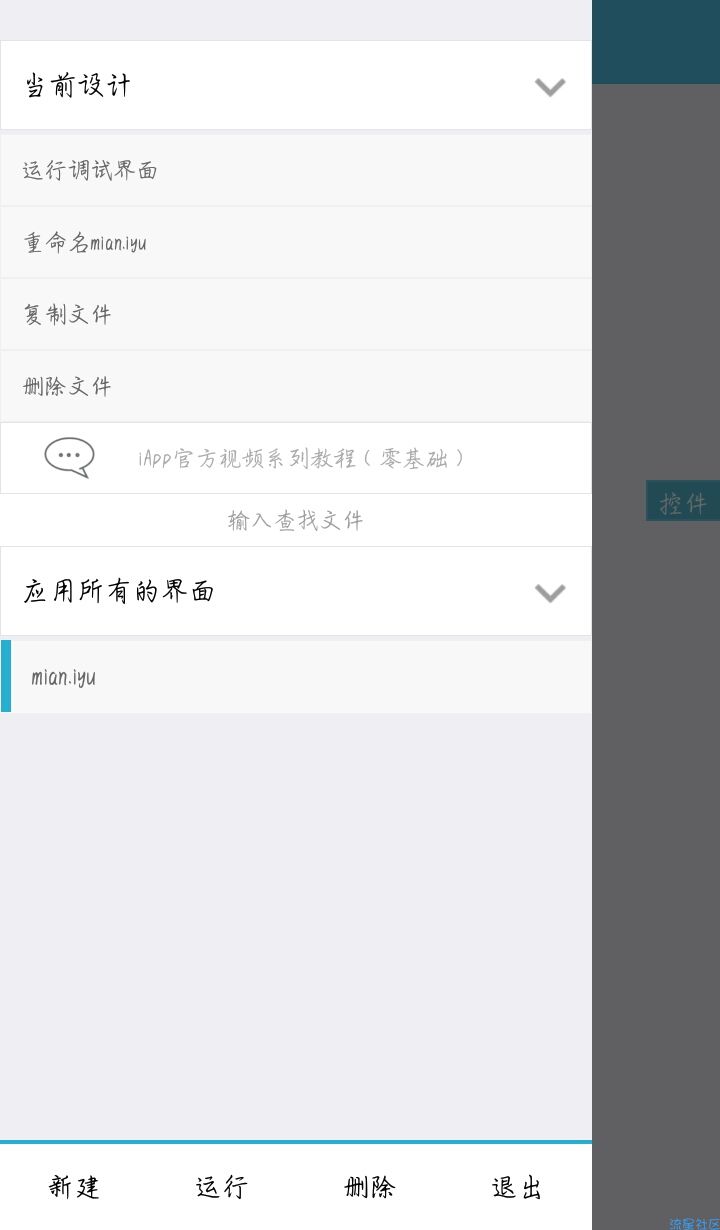Screen dimensions: 720x1230
Task: Select the 复制文件 option
Action: tap(296, 314)
